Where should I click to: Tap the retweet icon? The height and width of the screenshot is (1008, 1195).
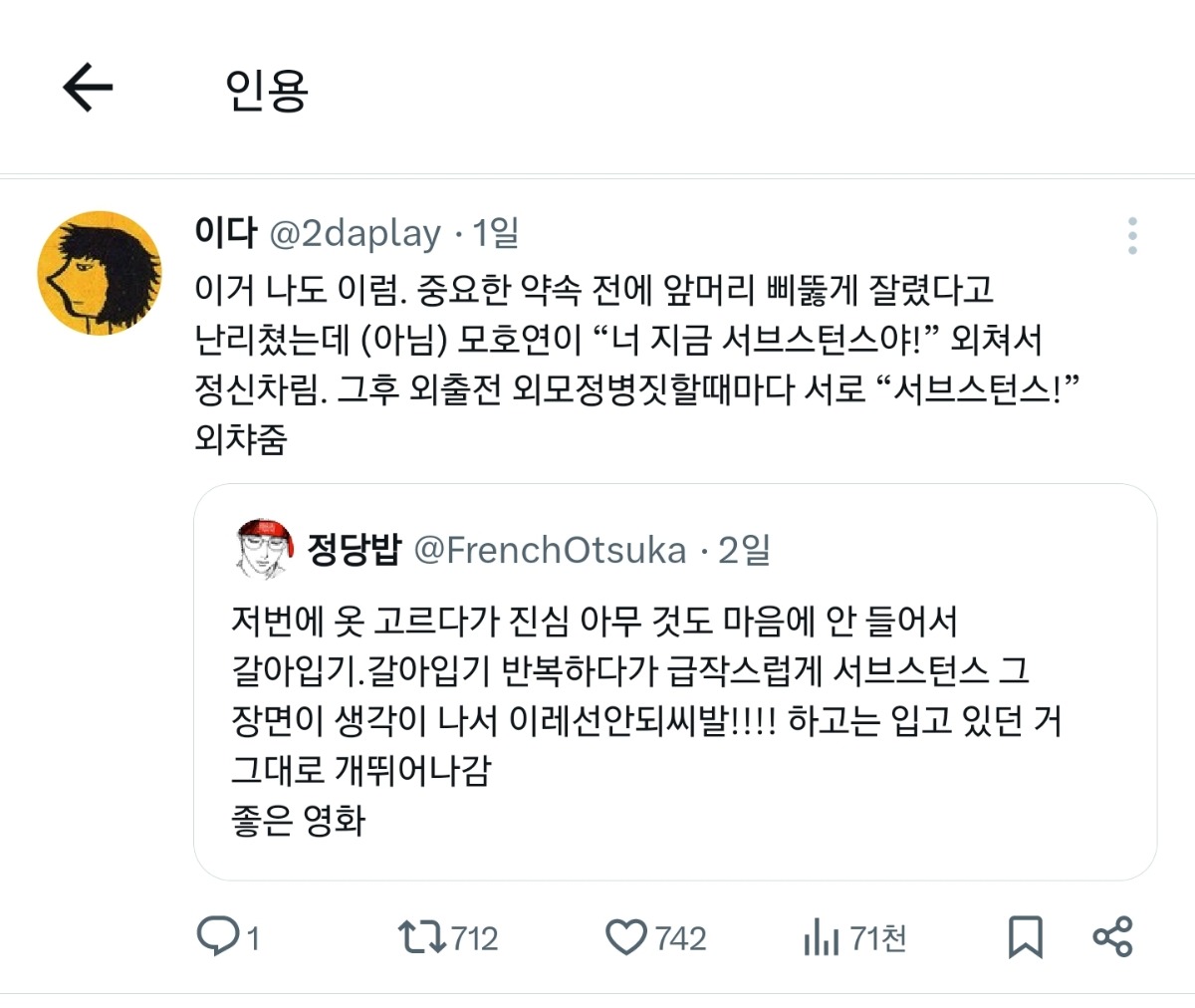[x=421, y=937]
